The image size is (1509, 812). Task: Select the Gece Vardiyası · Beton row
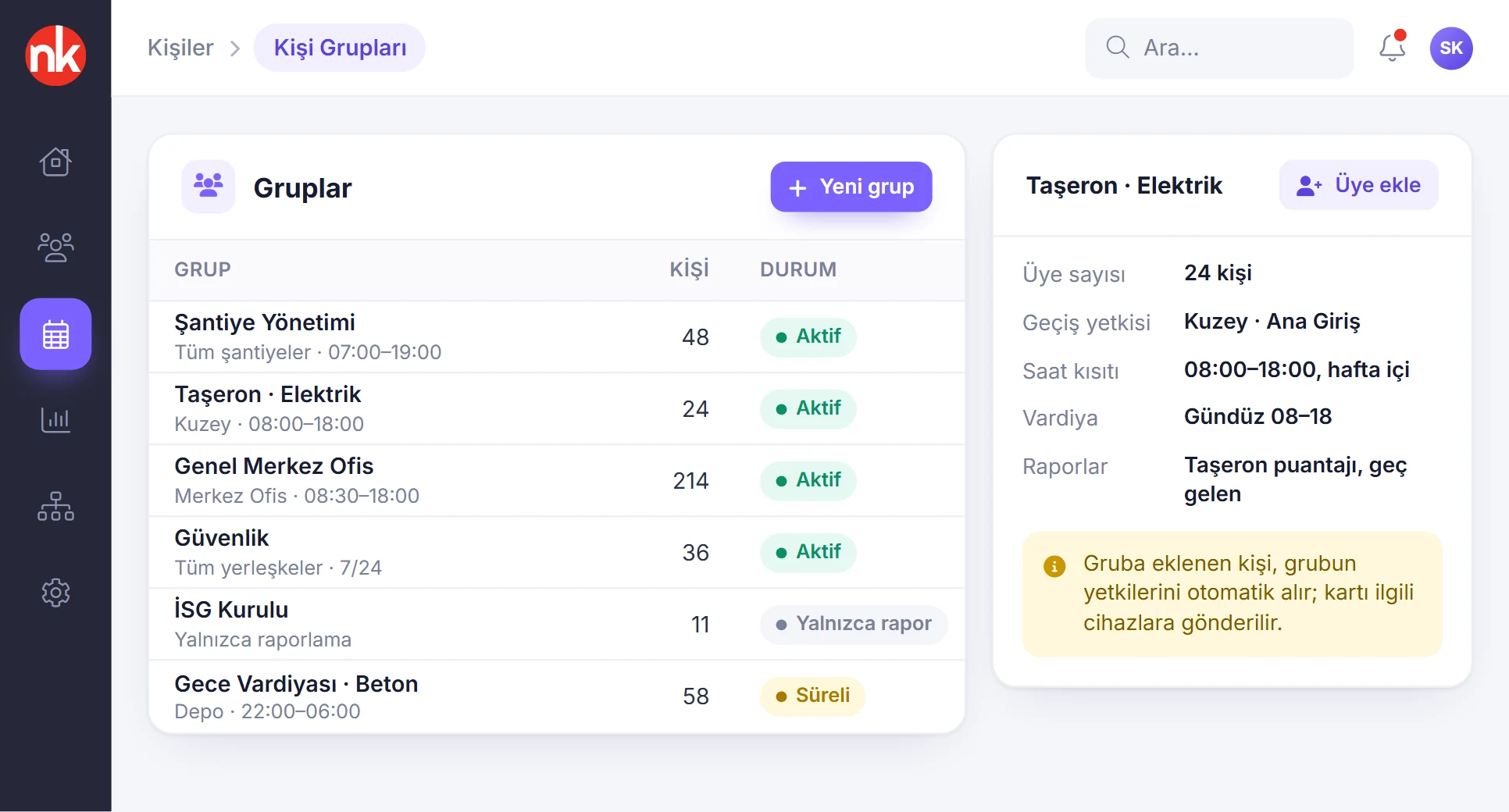pyautogui.click(x=557, y=696)
